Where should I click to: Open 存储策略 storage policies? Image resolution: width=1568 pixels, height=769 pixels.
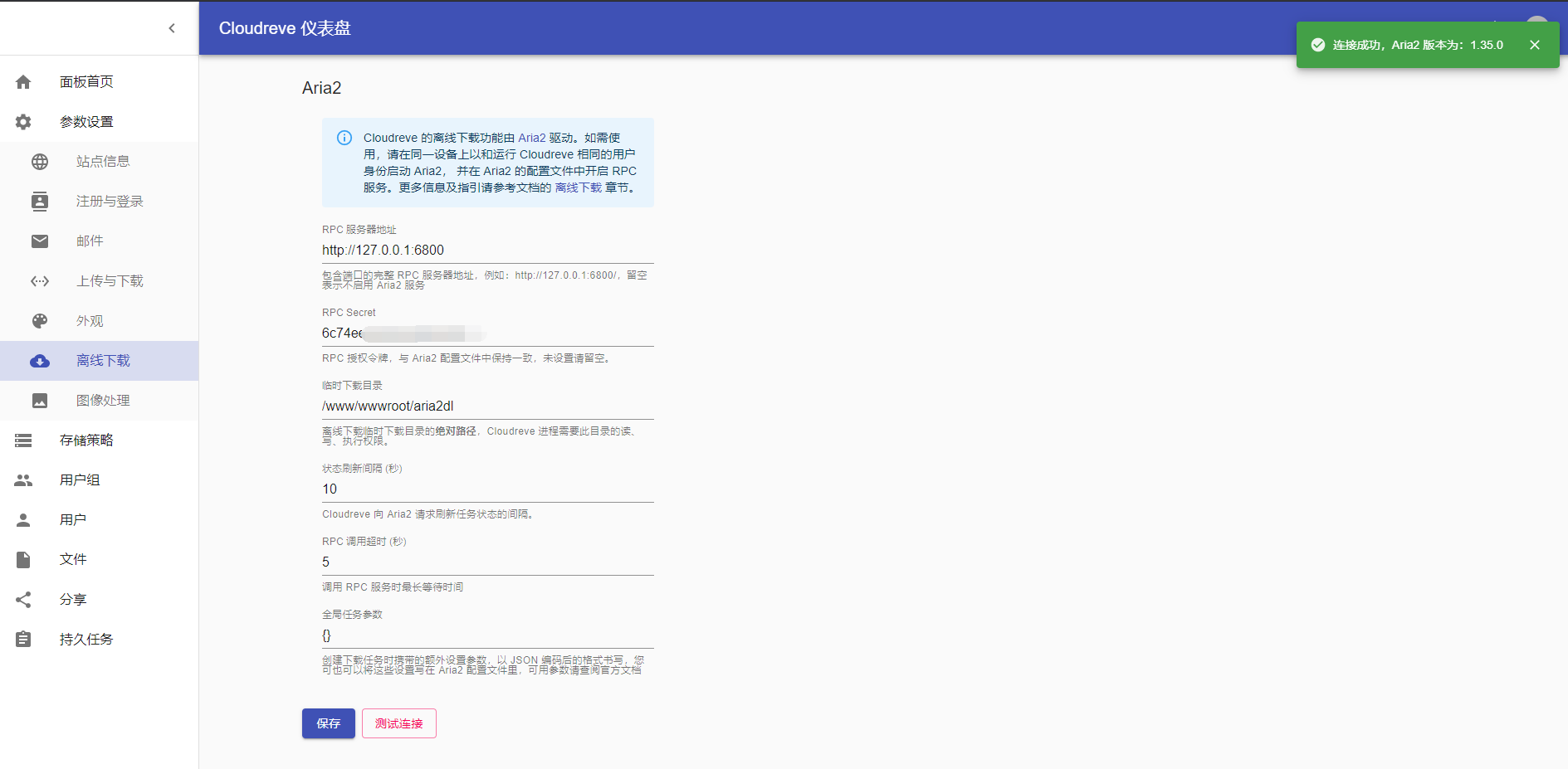point(100,440)
